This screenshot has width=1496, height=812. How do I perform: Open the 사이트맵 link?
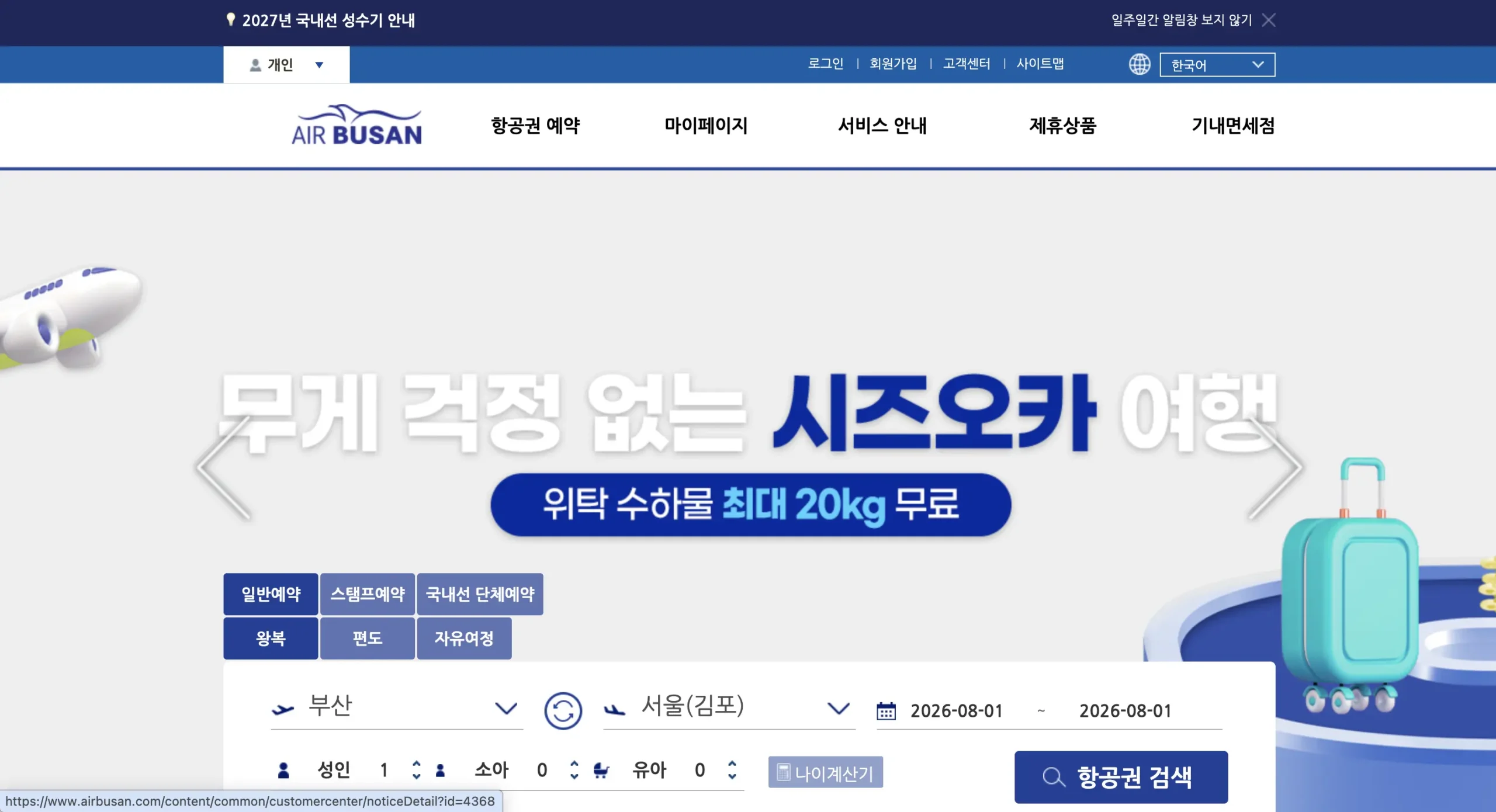point(1040,64)
